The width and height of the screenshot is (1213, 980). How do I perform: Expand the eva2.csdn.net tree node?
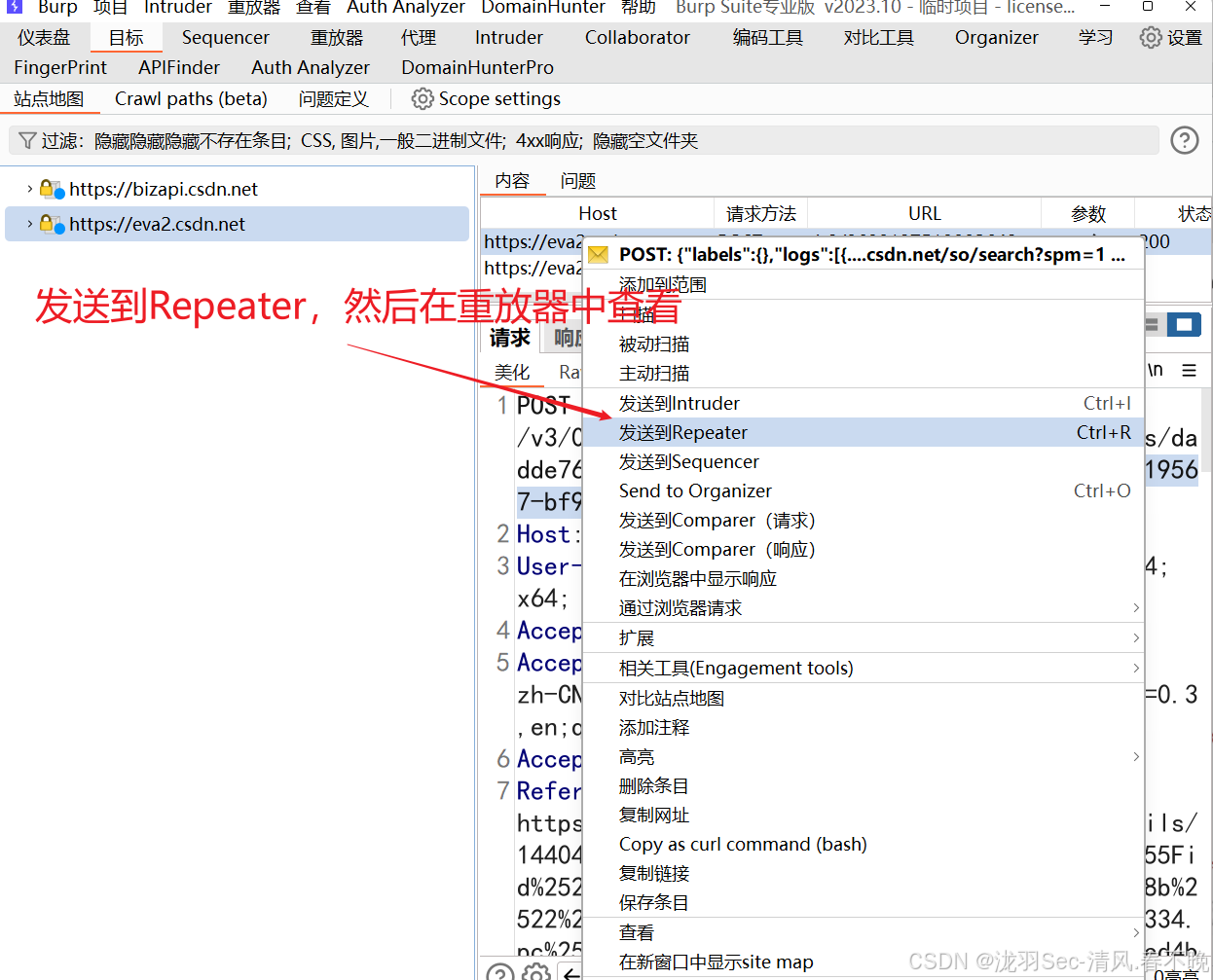[x=30, y=224]
